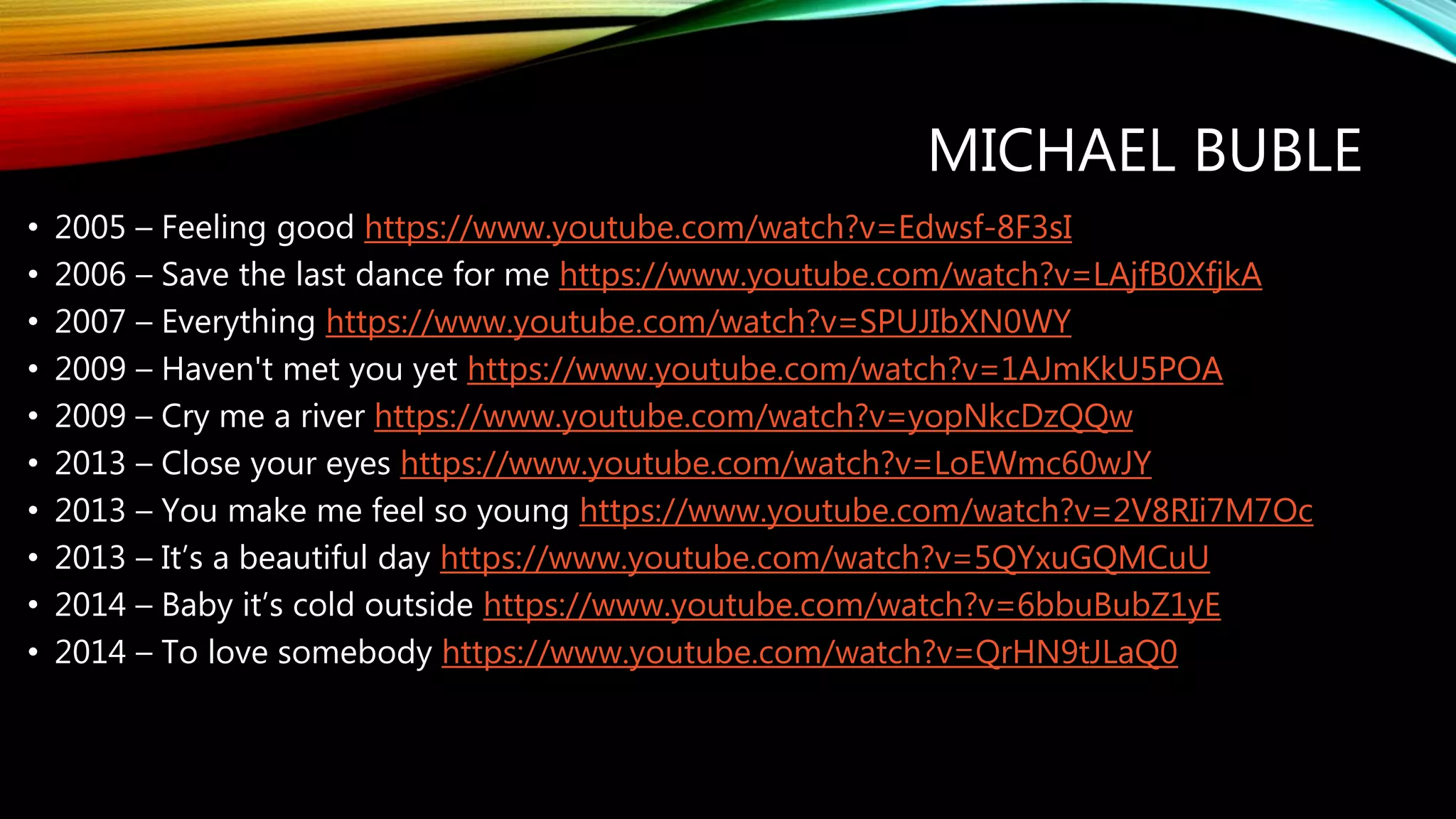Open the Save the last dance link
Viewport: 1456px width, 819px height.
click(x=910, y=275)
